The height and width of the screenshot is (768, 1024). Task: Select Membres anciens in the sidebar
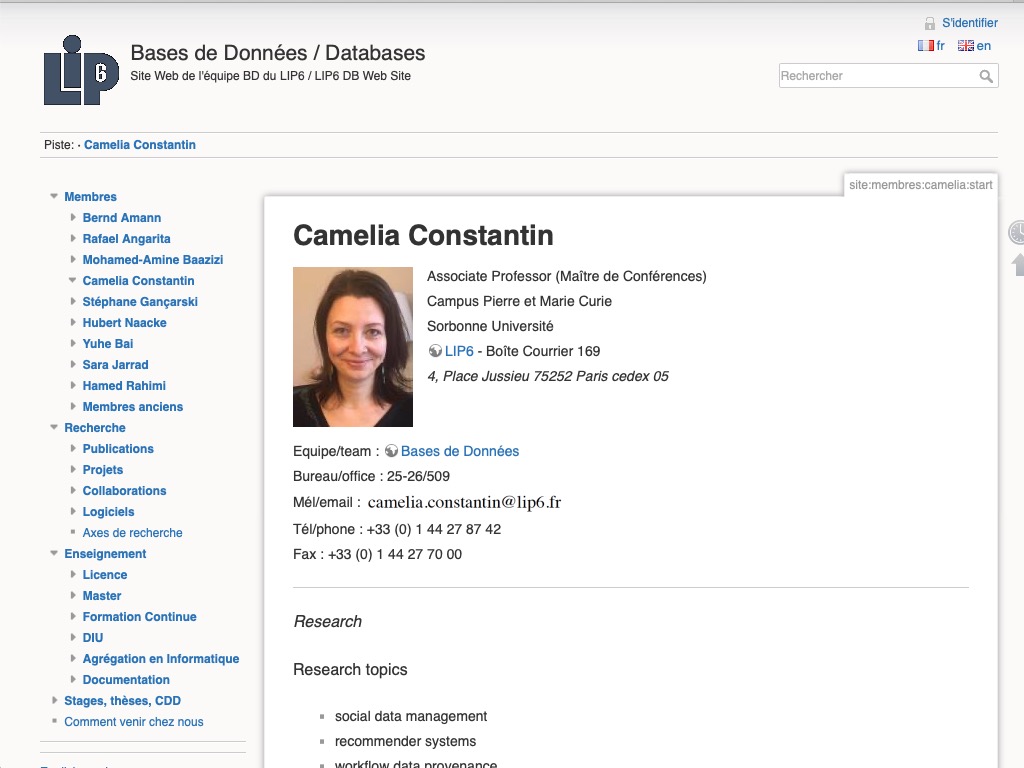point(133,407)
